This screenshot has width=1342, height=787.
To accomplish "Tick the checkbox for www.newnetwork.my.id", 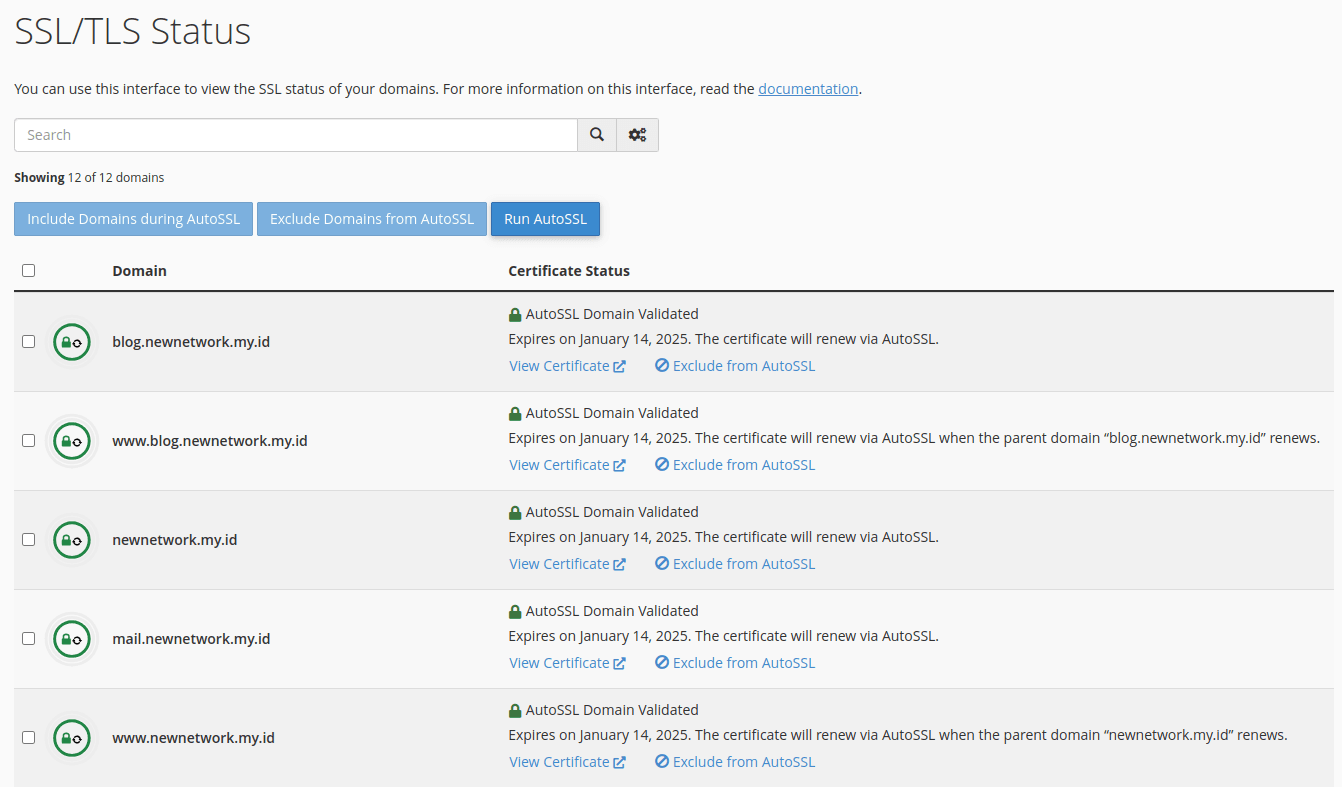I will click(28, 738).
